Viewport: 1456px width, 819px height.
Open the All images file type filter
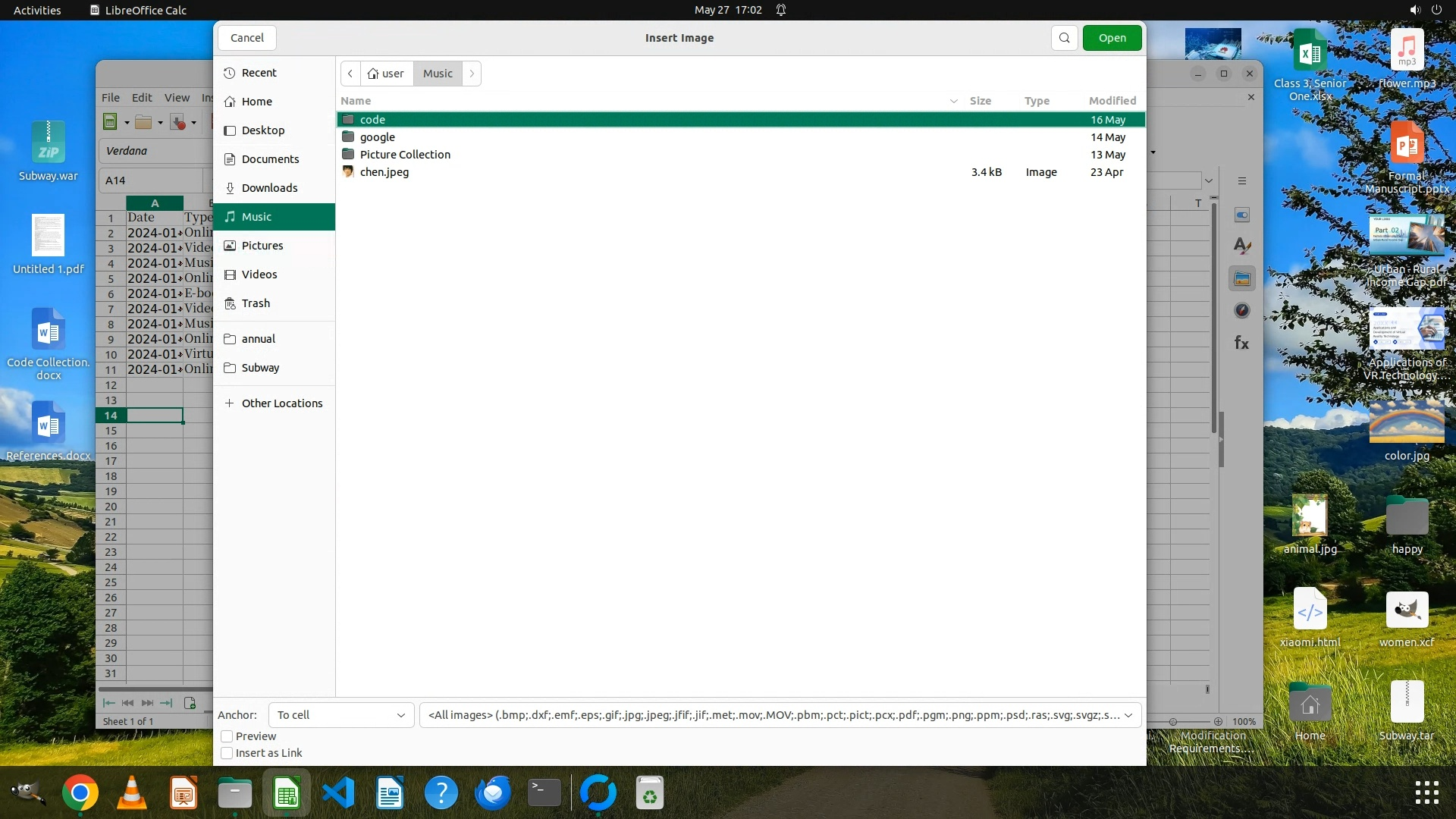780,715
